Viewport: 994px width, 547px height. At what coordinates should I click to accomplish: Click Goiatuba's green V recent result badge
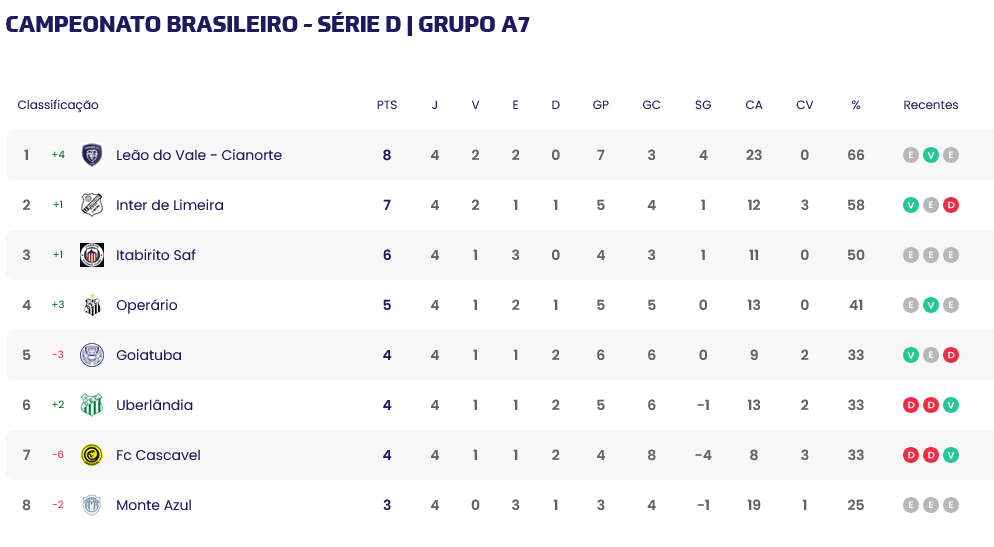pos(911,355)
